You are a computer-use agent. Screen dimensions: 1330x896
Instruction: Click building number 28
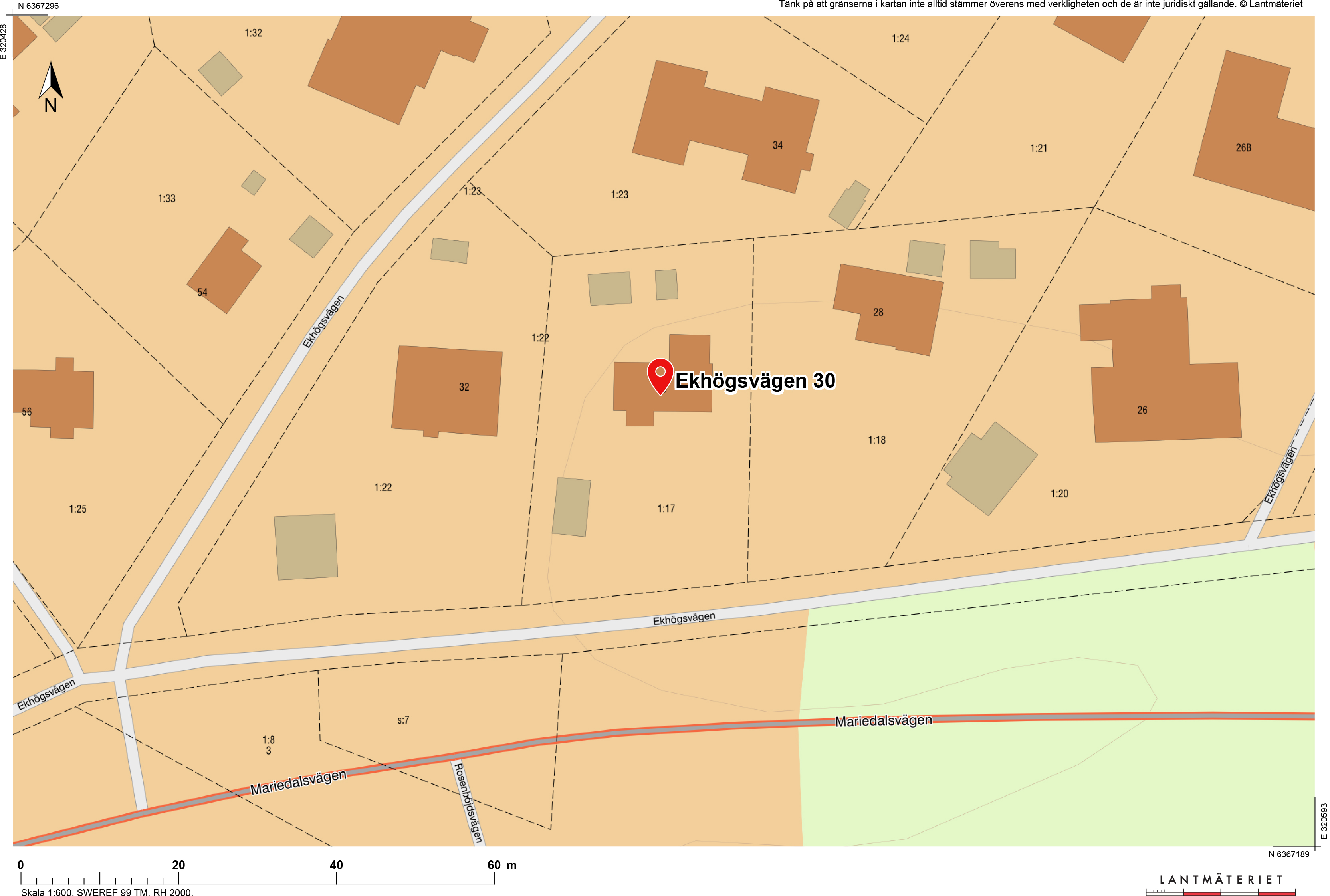pos(878,313)
